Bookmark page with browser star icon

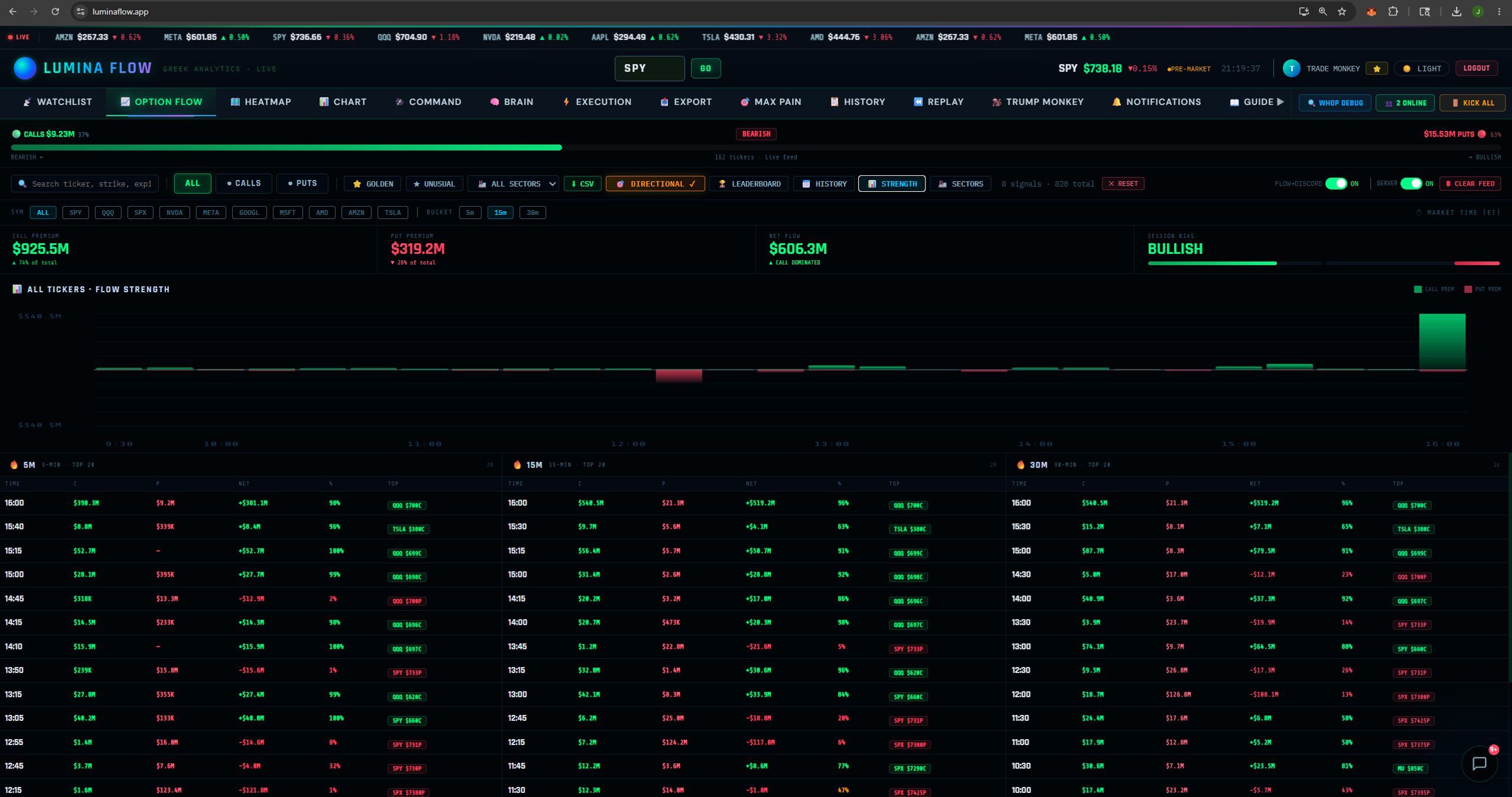1342,11
